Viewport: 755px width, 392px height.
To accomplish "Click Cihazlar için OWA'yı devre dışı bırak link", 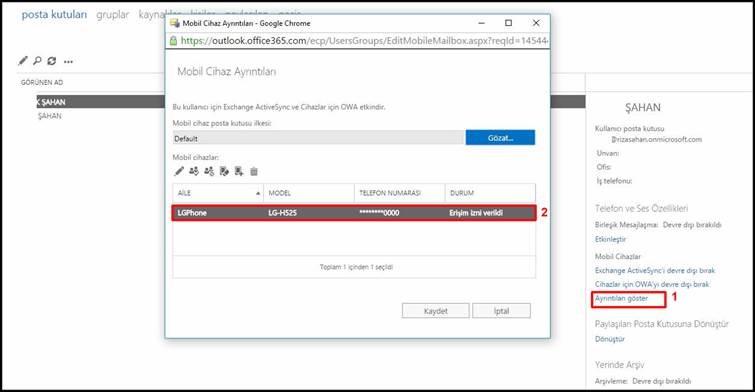I will pyautogui.click(x=652, y=285).
